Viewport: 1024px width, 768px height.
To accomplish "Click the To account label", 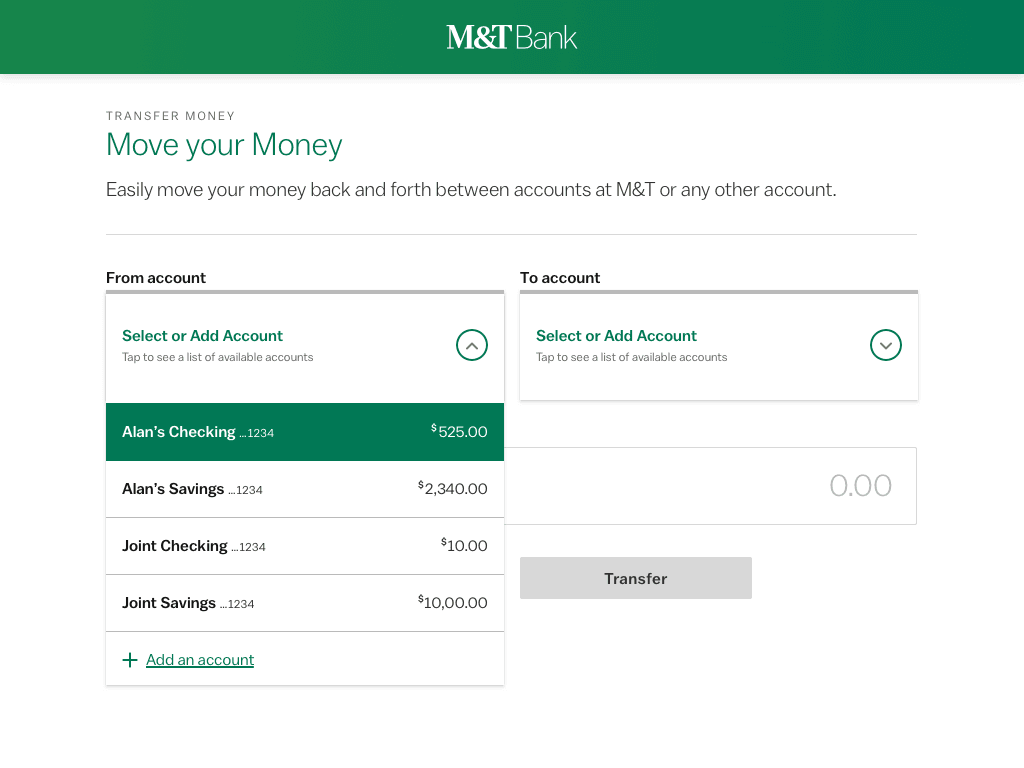I will [x=560, y=278].
